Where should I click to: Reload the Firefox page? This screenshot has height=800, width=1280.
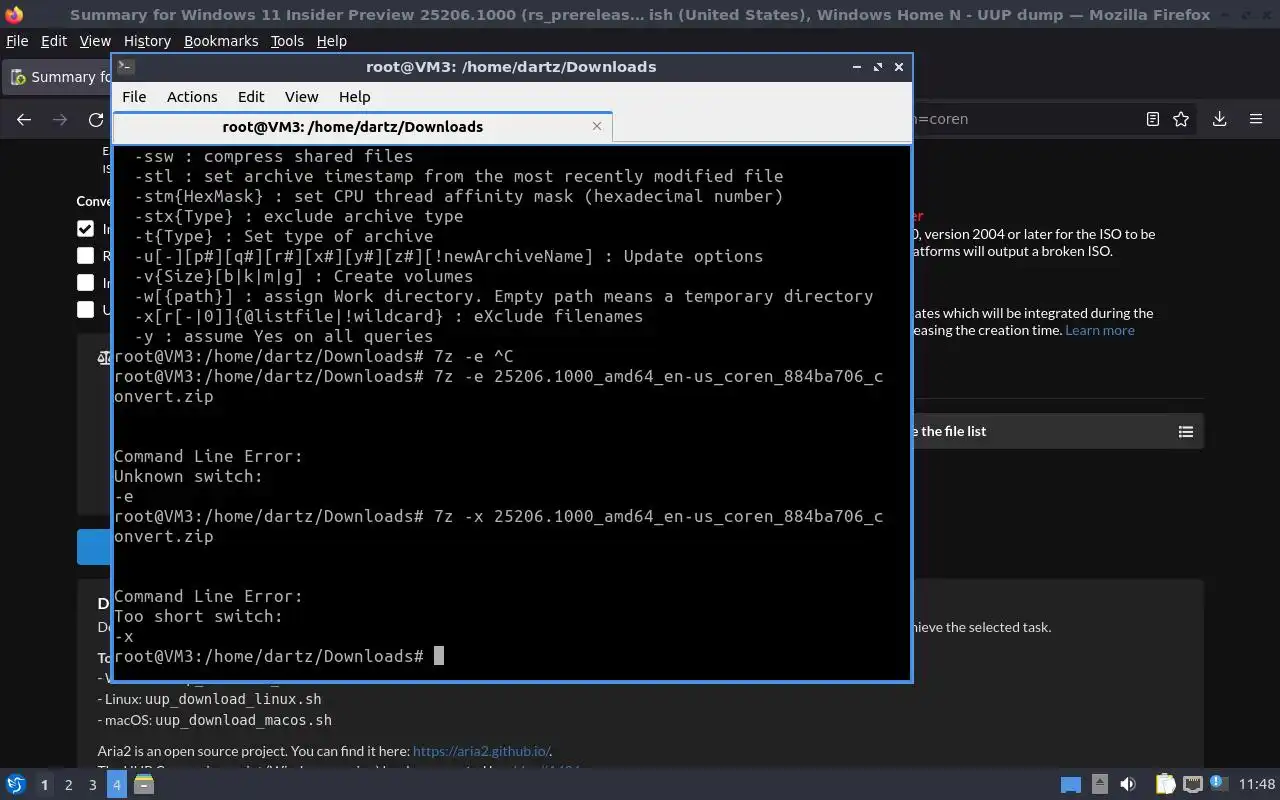pyautogui.click(x=96, y=119)
